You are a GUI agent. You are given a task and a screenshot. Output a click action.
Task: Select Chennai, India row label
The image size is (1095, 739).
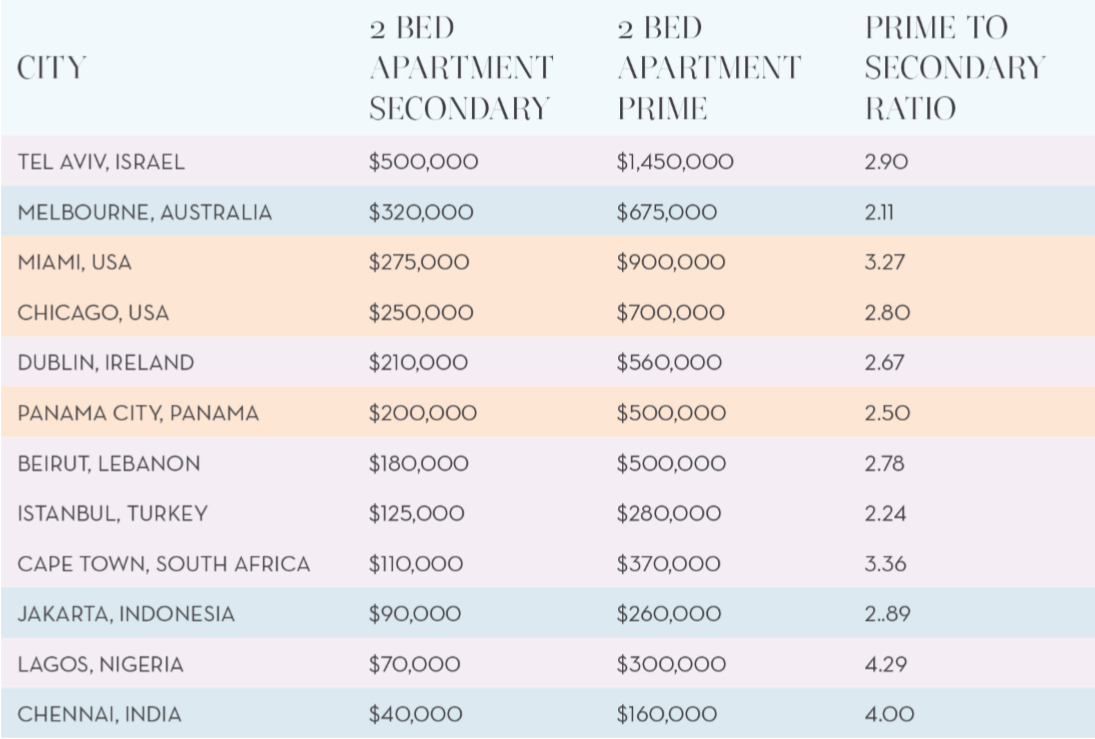point(100,714)
